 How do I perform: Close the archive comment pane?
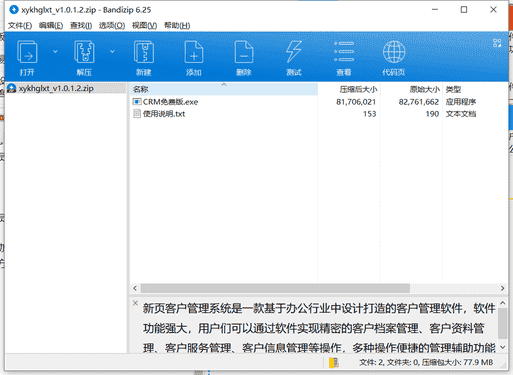(x=135, y=303)
